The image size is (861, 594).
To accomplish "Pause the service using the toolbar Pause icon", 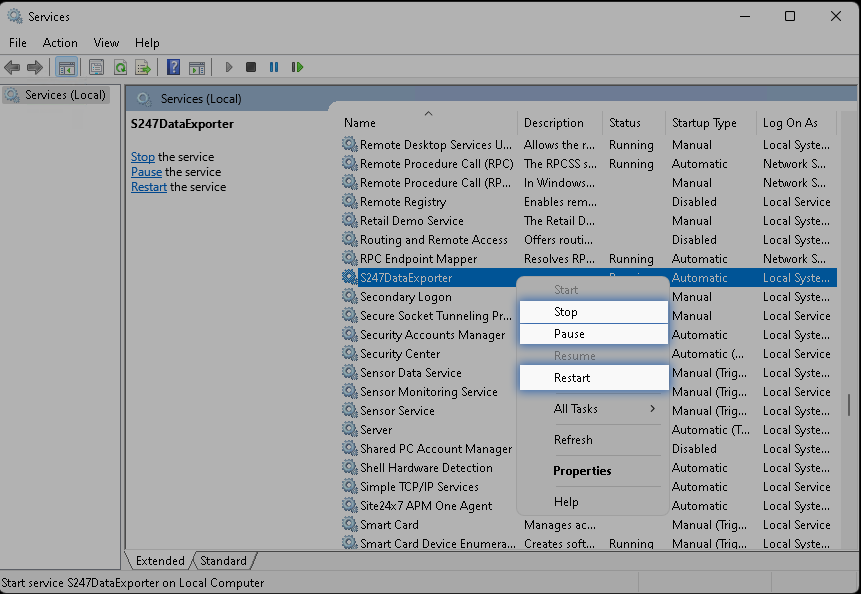I will (x=274, y=67).
